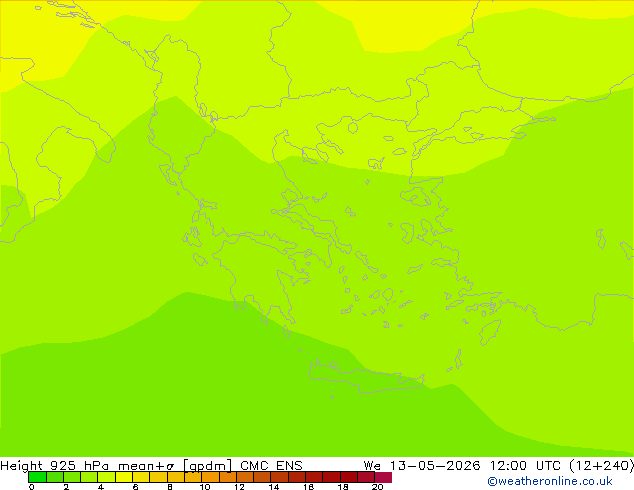This screenshot has height=490, width=634.
Task: Click the "12:00 UTC" time text
Action: [525, 465]
